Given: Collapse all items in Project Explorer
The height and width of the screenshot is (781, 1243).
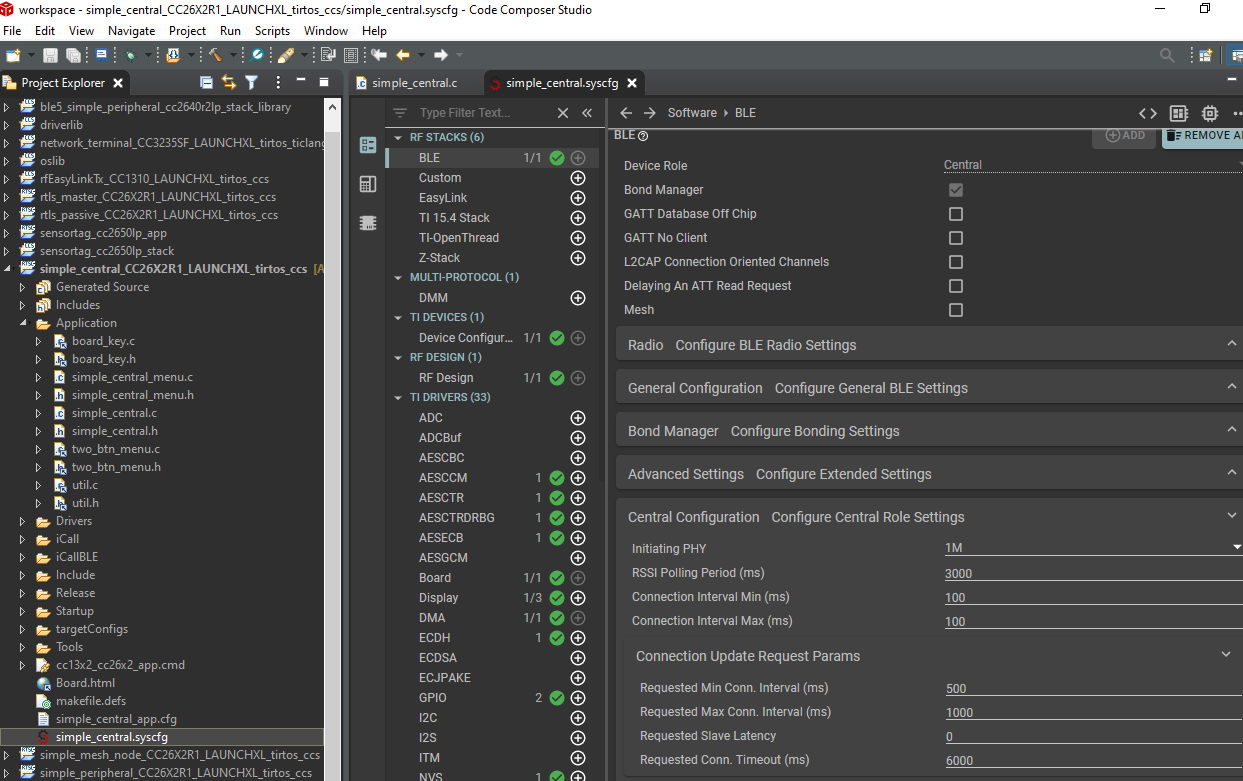Looking at the screenshot, I should pos(206,83).
